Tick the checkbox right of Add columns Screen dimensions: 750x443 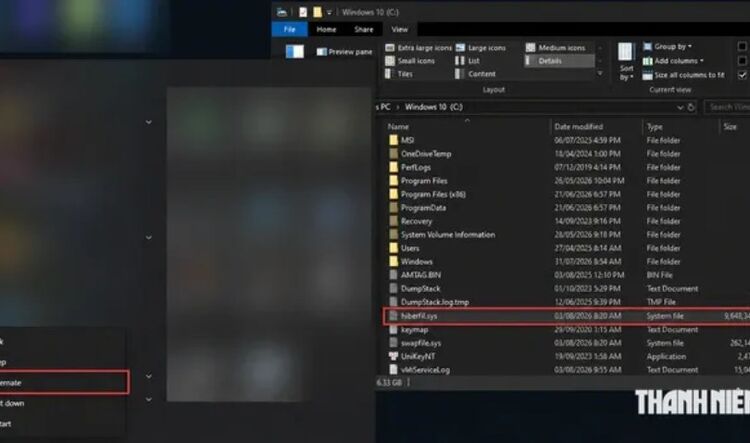tap(742, 61)
